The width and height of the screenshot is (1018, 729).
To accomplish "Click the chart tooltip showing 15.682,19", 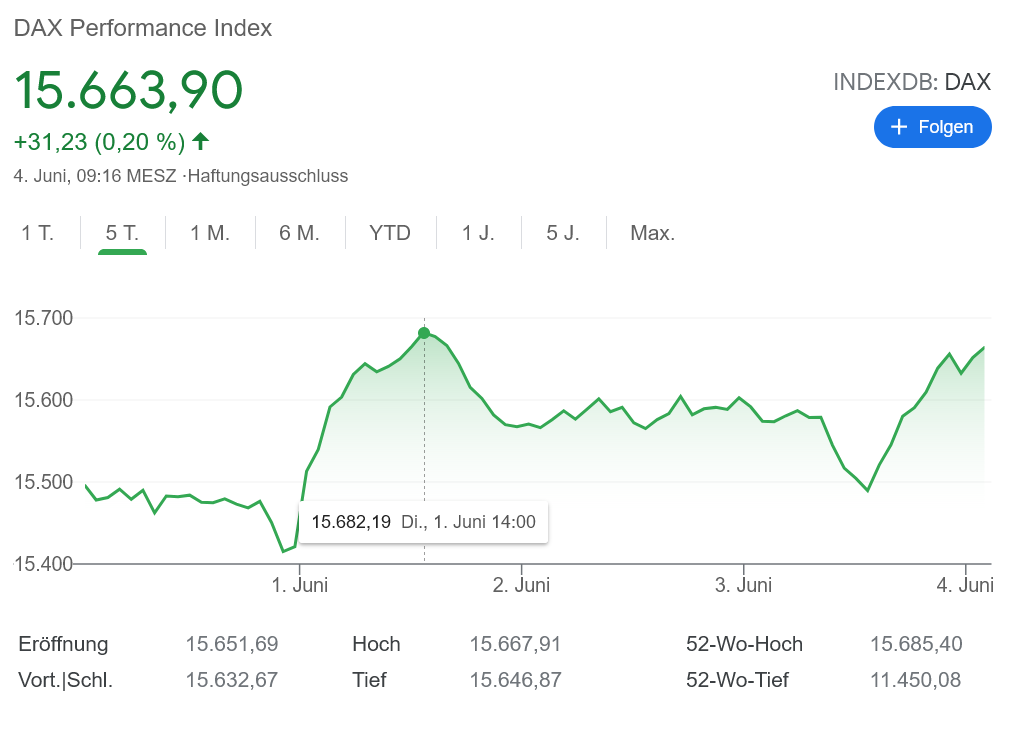I will [423, 522].
